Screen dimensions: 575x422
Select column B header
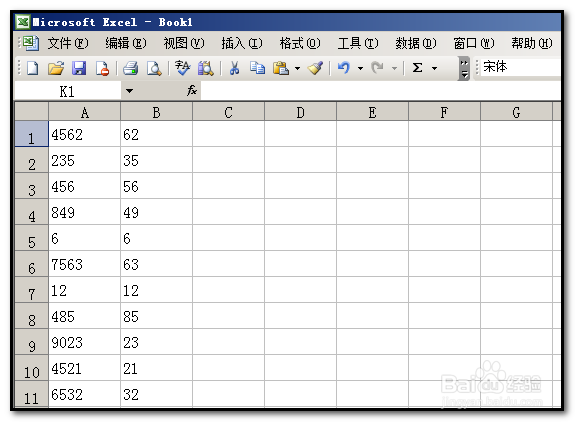156,111
